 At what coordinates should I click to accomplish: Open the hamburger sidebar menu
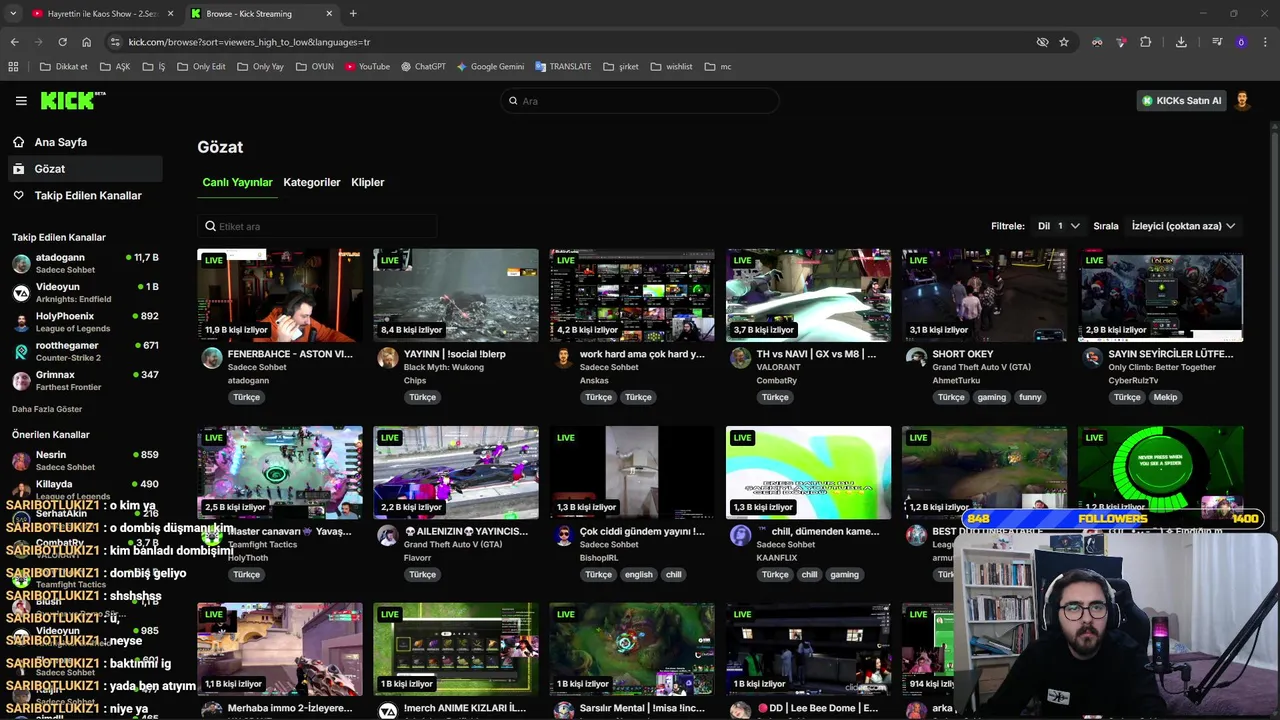click(x=21, y=101)
